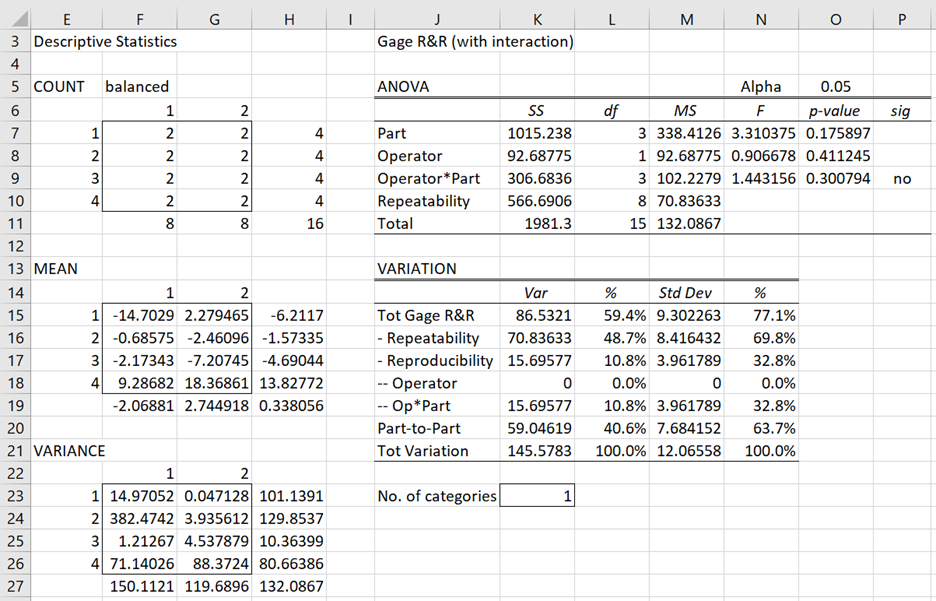The width and height of the screenshot is (936, 601).
Task: Select Tot Variation Std Dev 12.06558
Action: click(686, 451)
